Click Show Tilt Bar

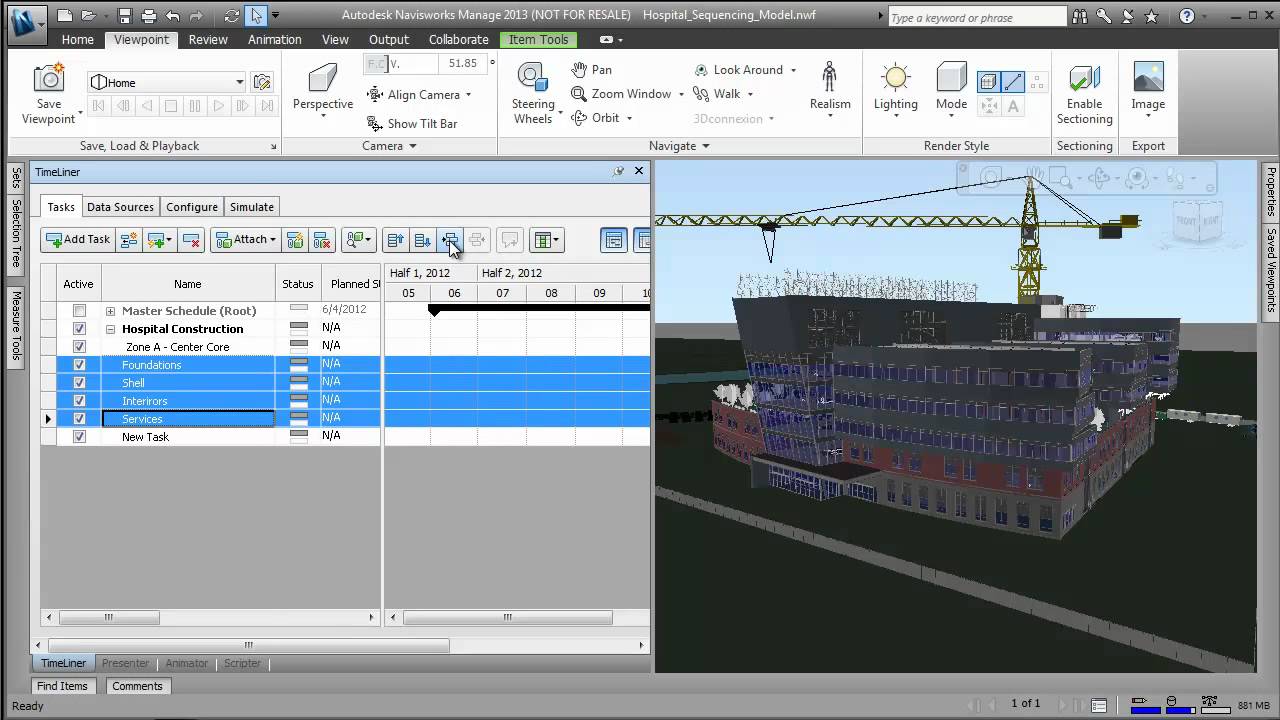412,124
